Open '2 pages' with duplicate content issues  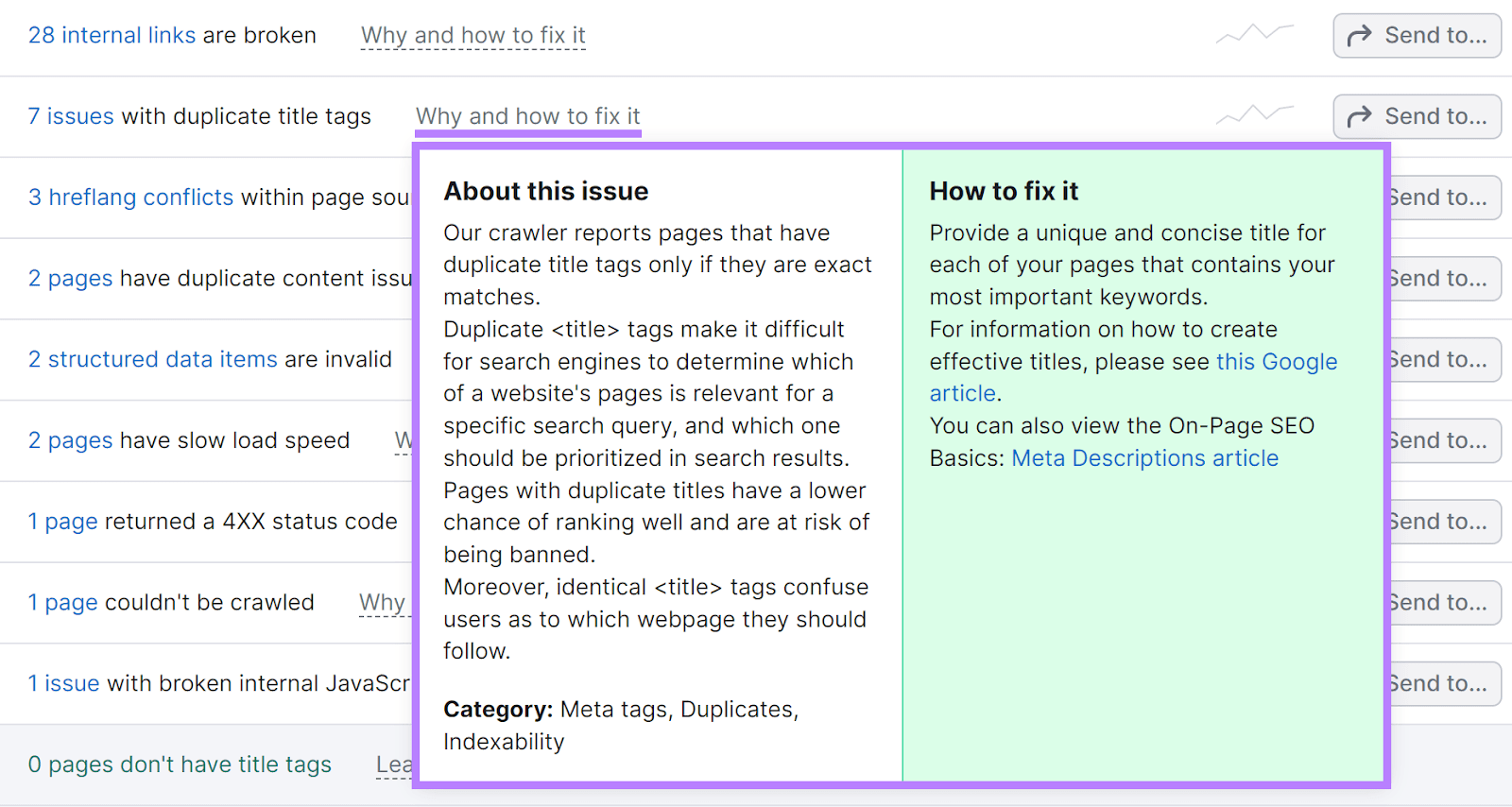click(x=70, y=279)
